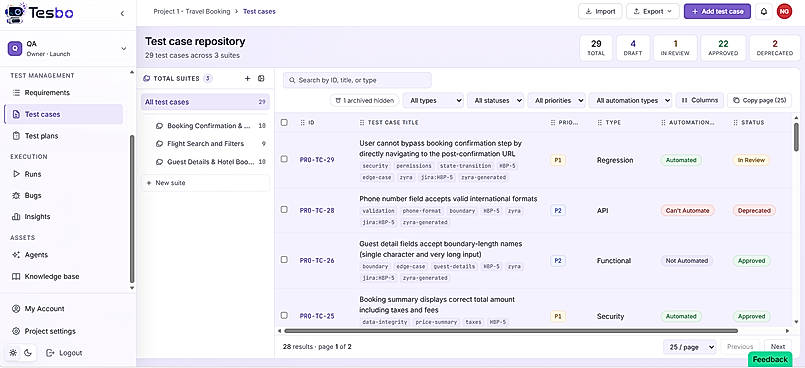Click the drag handle of Status column

(x=736, y=123)
